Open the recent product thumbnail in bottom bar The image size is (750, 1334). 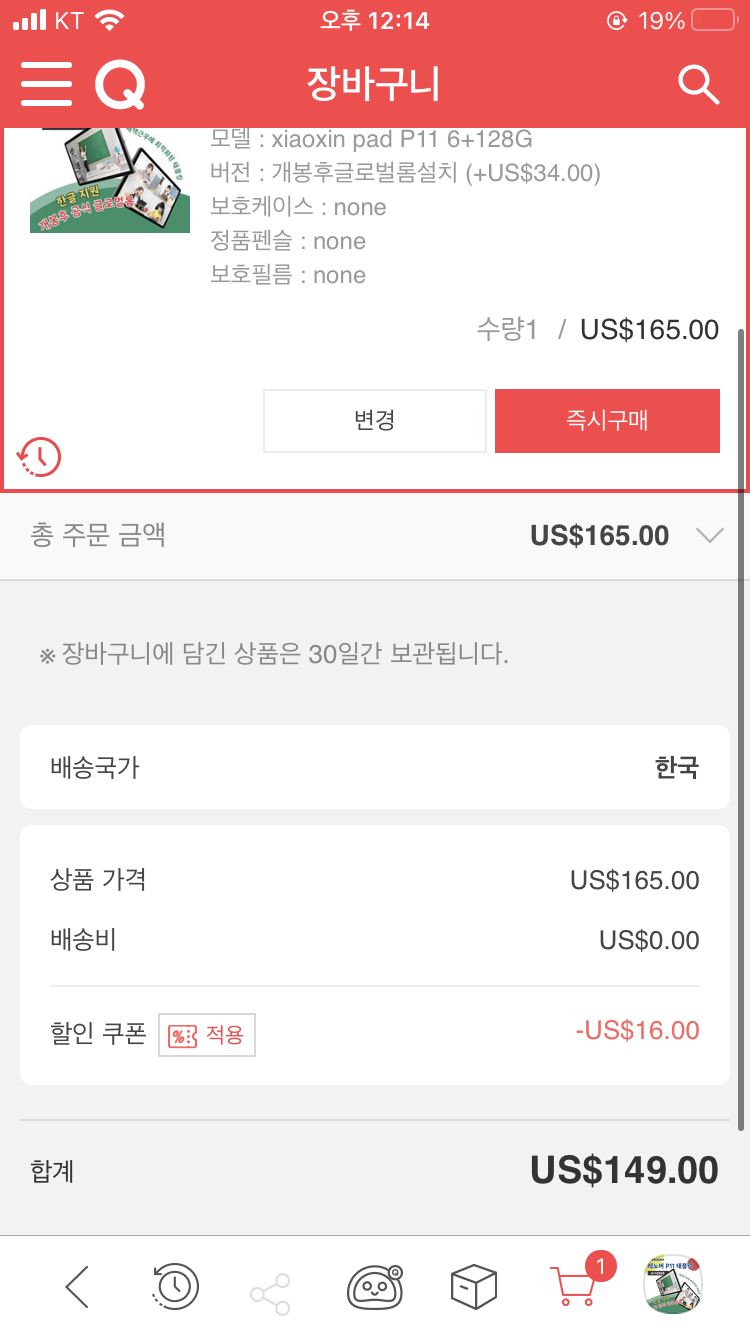click(673, 1284)
